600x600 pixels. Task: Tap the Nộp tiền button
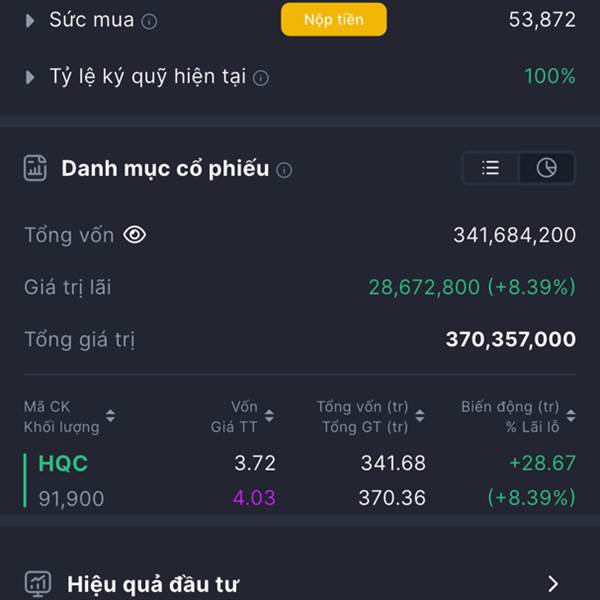334,20
